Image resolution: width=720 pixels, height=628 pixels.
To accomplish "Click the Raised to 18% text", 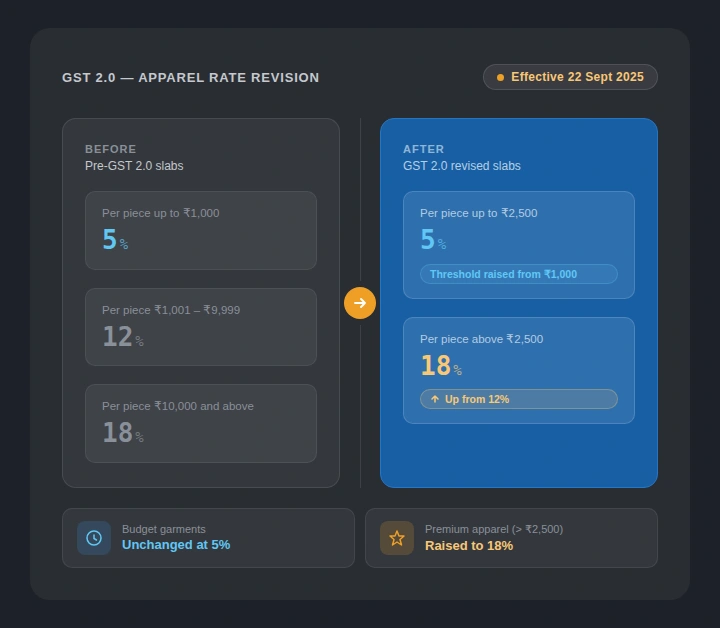I will (x=469, y=545).
